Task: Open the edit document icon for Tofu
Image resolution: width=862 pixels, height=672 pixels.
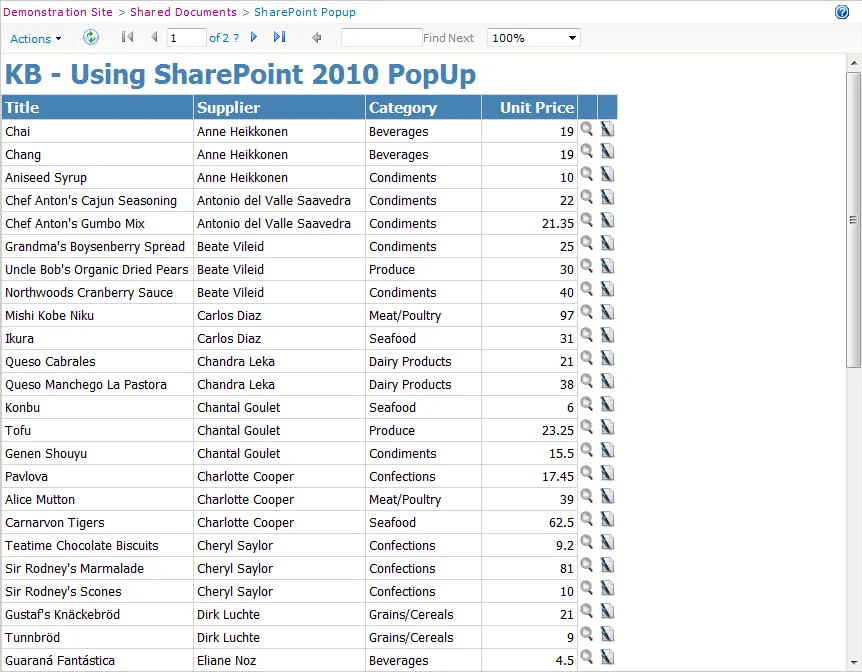Action: tap(607, 426)
